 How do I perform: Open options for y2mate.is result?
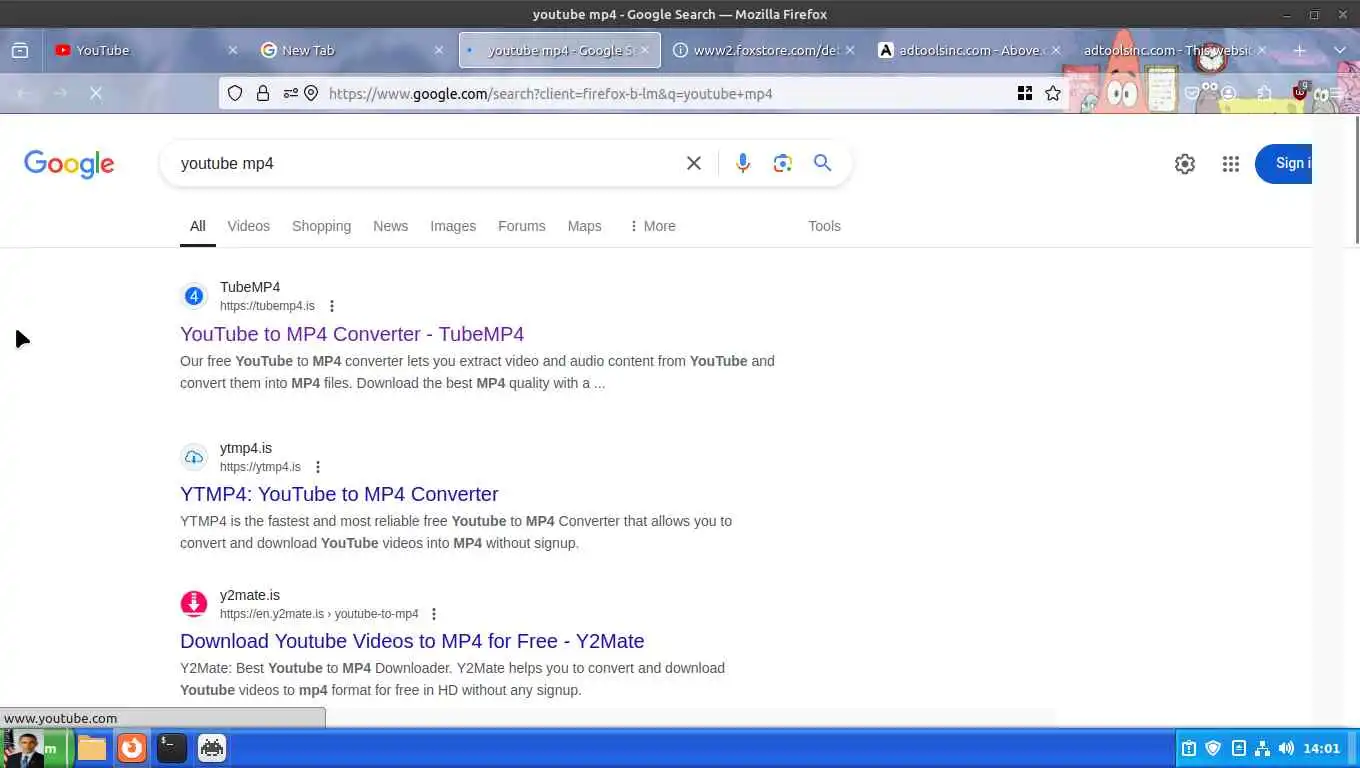pyautogui.click(x=434, y=614)
